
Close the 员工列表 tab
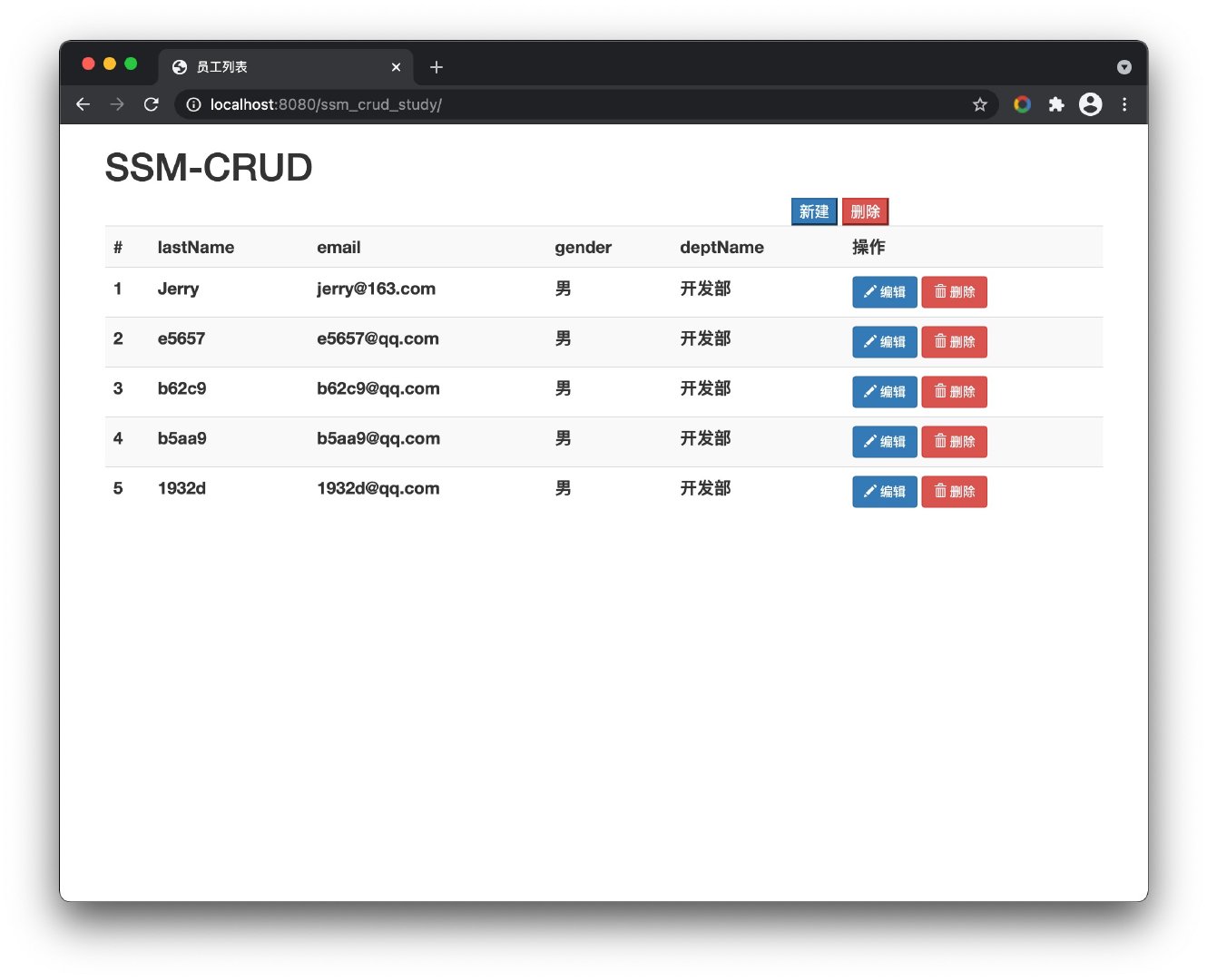(396, 67)
